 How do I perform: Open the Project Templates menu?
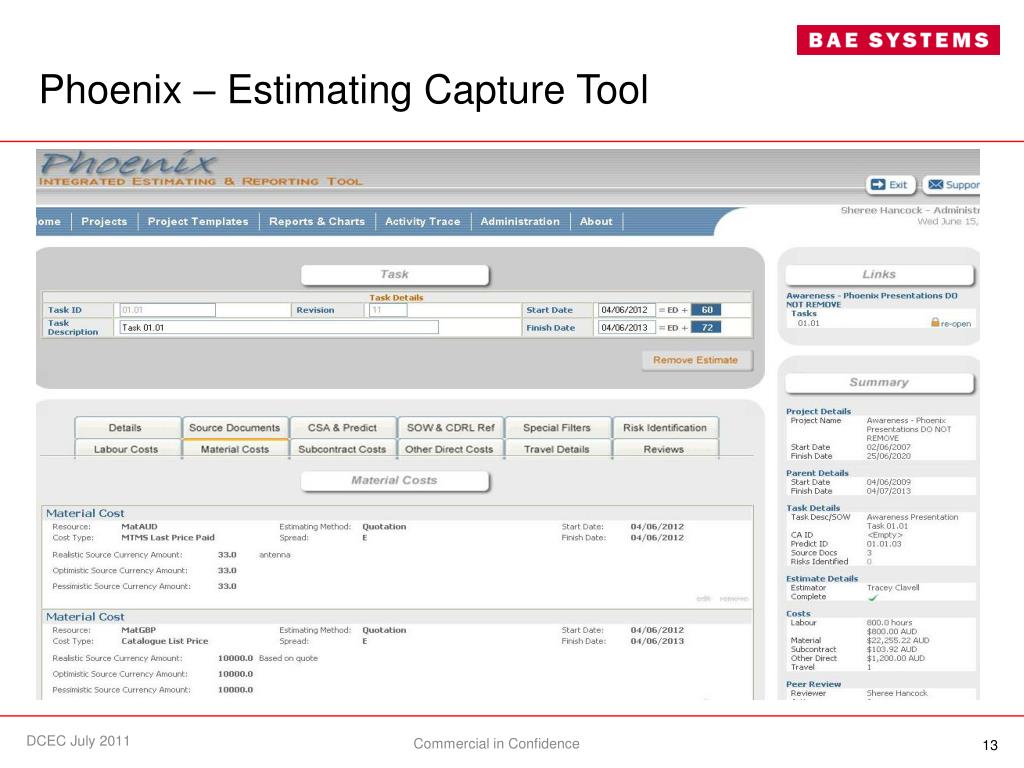click(x=198, y=221)
